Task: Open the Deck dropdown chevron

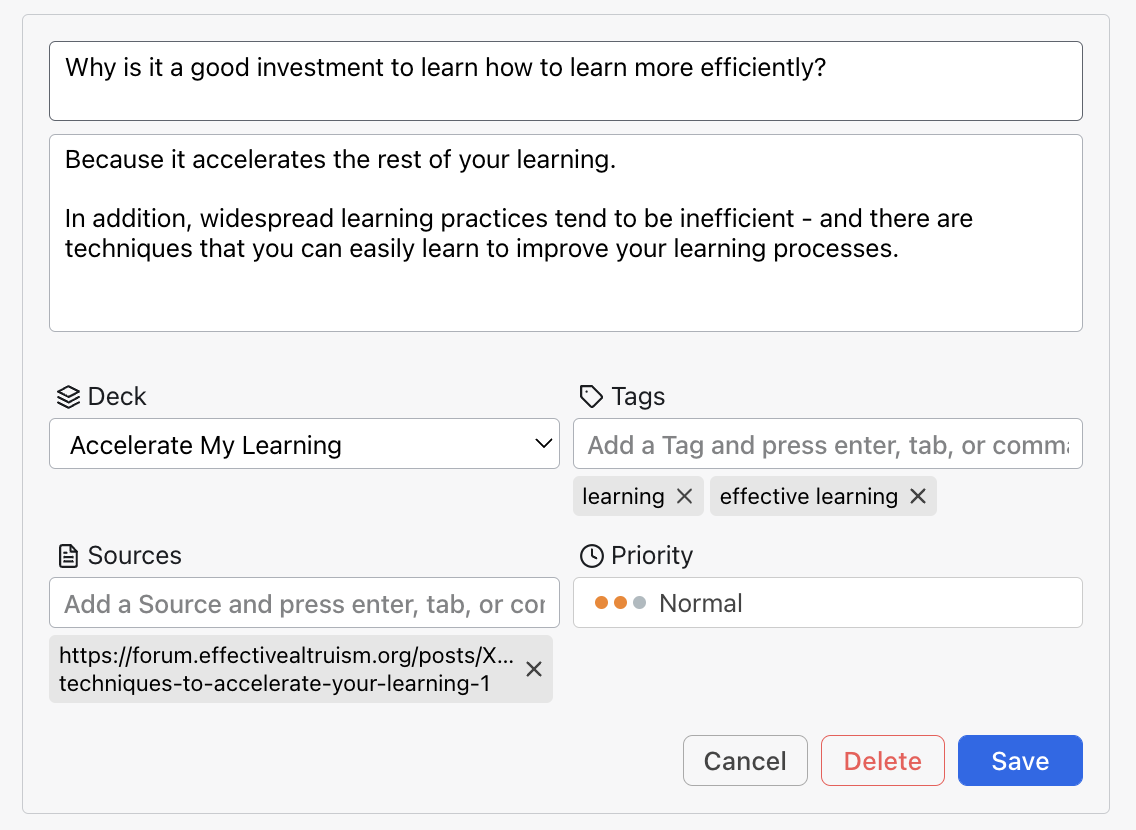Action: click(x=544, y=443)
